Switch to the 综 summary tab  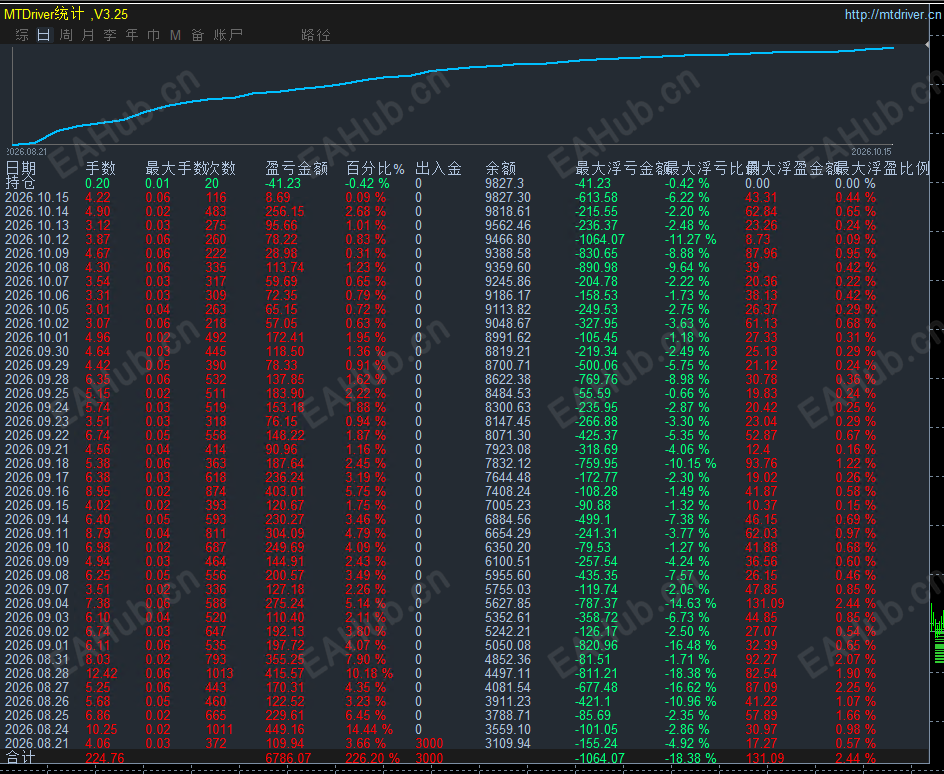coord(22,35)
